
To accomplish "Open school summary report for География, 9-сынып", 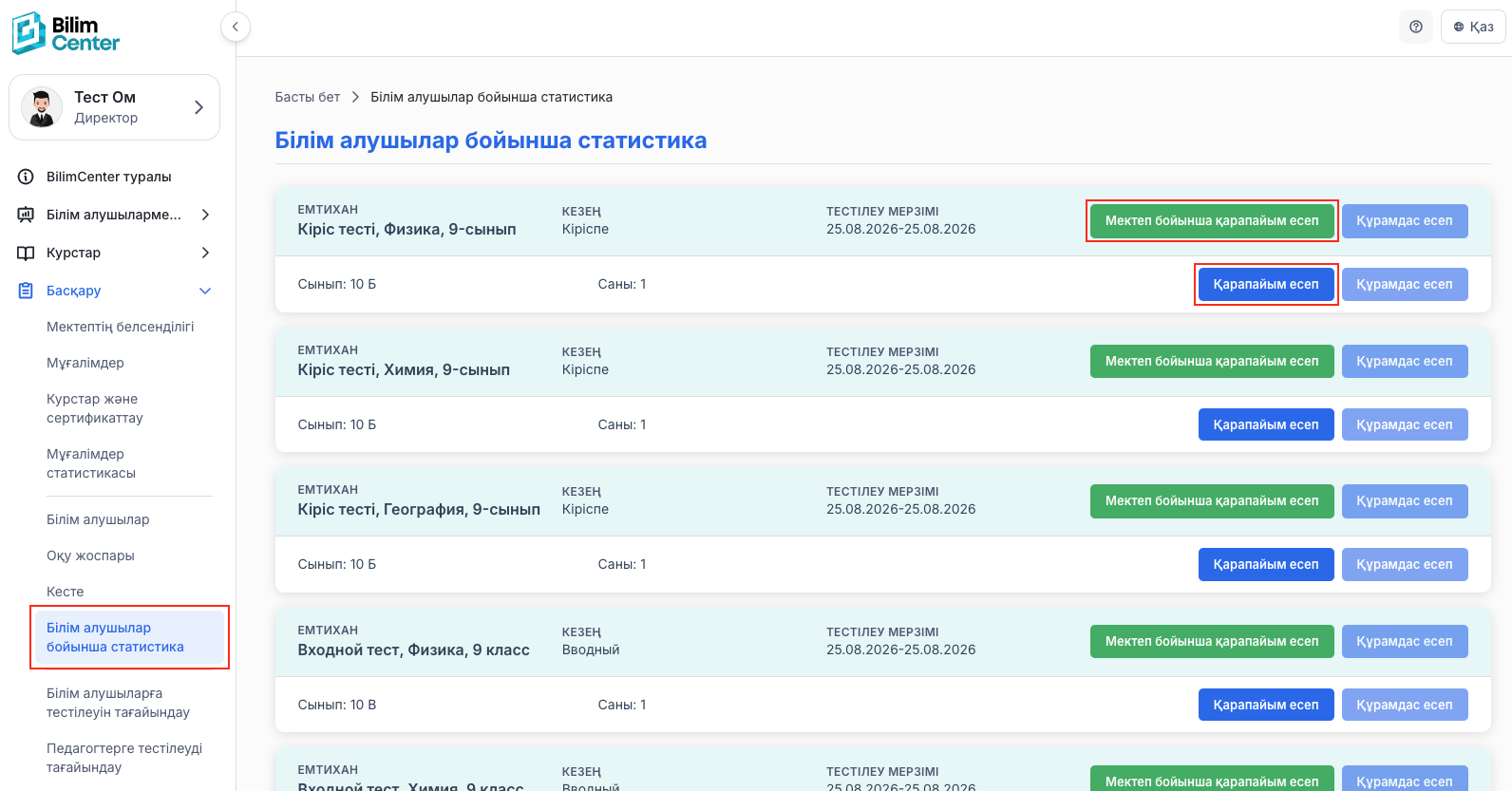I will (x=1212, y=501).
